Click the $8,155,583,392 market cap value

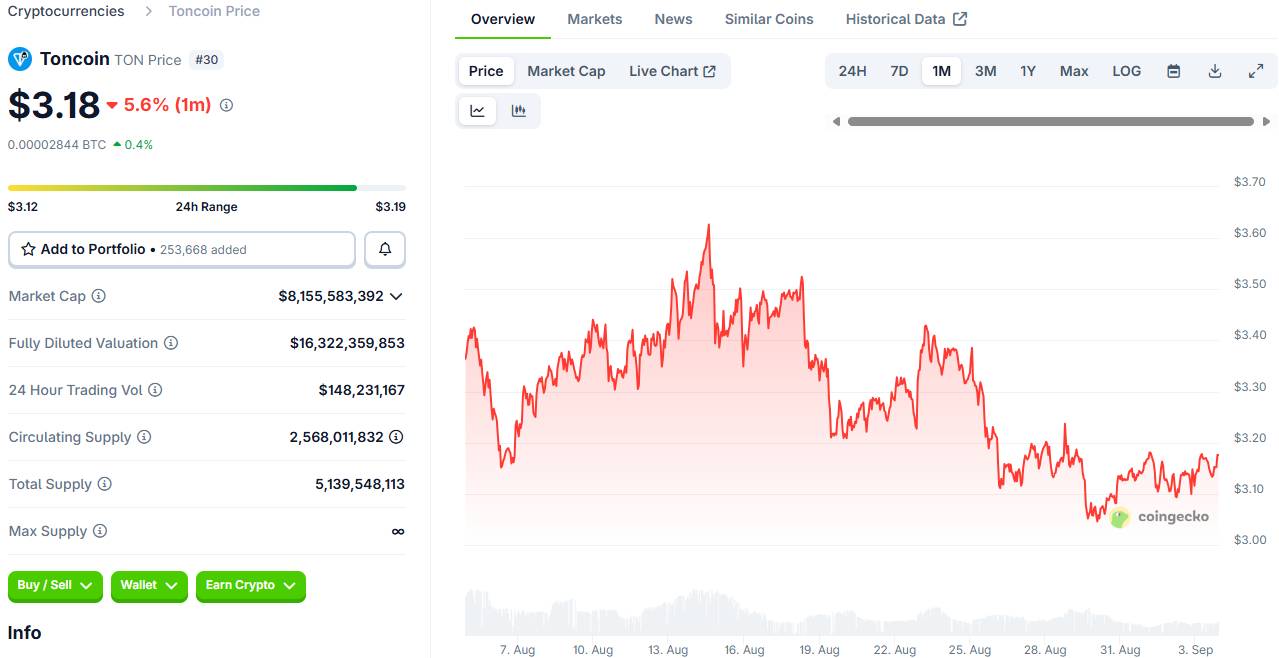click(x=331, y=296)
